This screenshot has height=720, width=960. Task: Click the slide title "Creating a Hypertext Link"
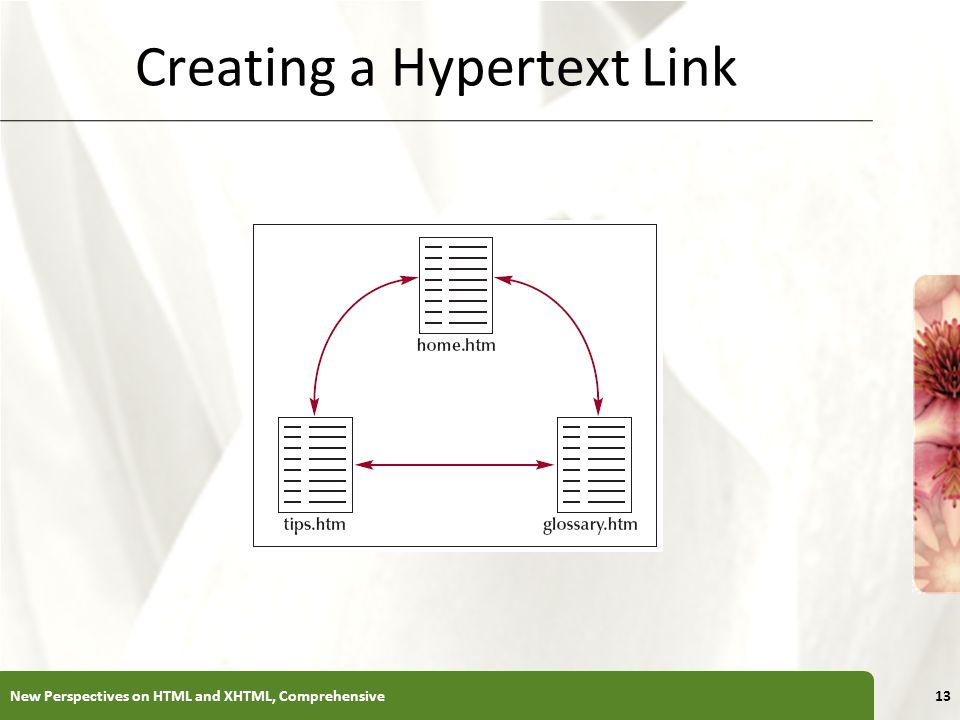(435, 68)
